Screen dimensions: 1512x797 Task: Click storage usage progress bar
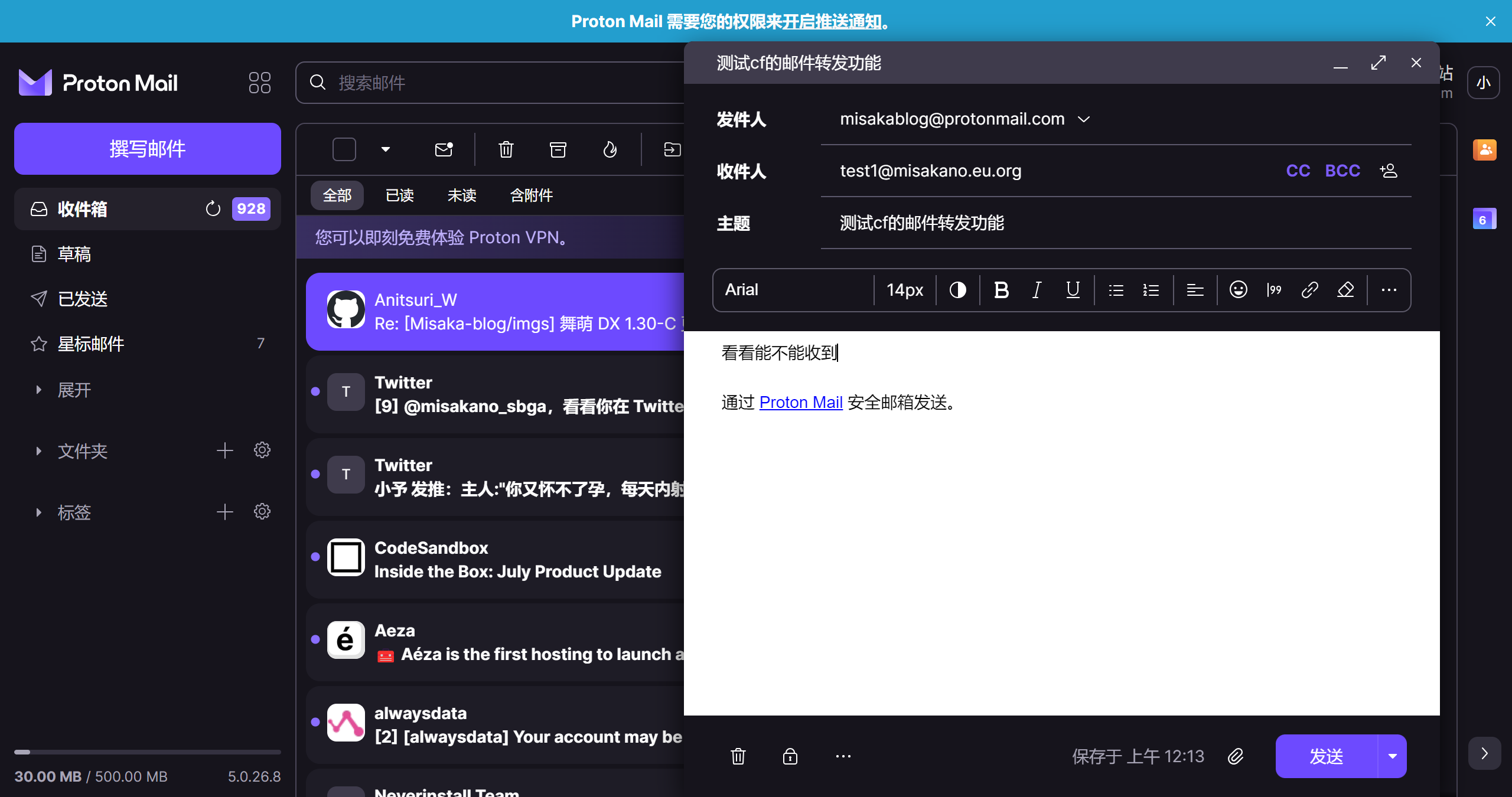click(x=148, y=752)
